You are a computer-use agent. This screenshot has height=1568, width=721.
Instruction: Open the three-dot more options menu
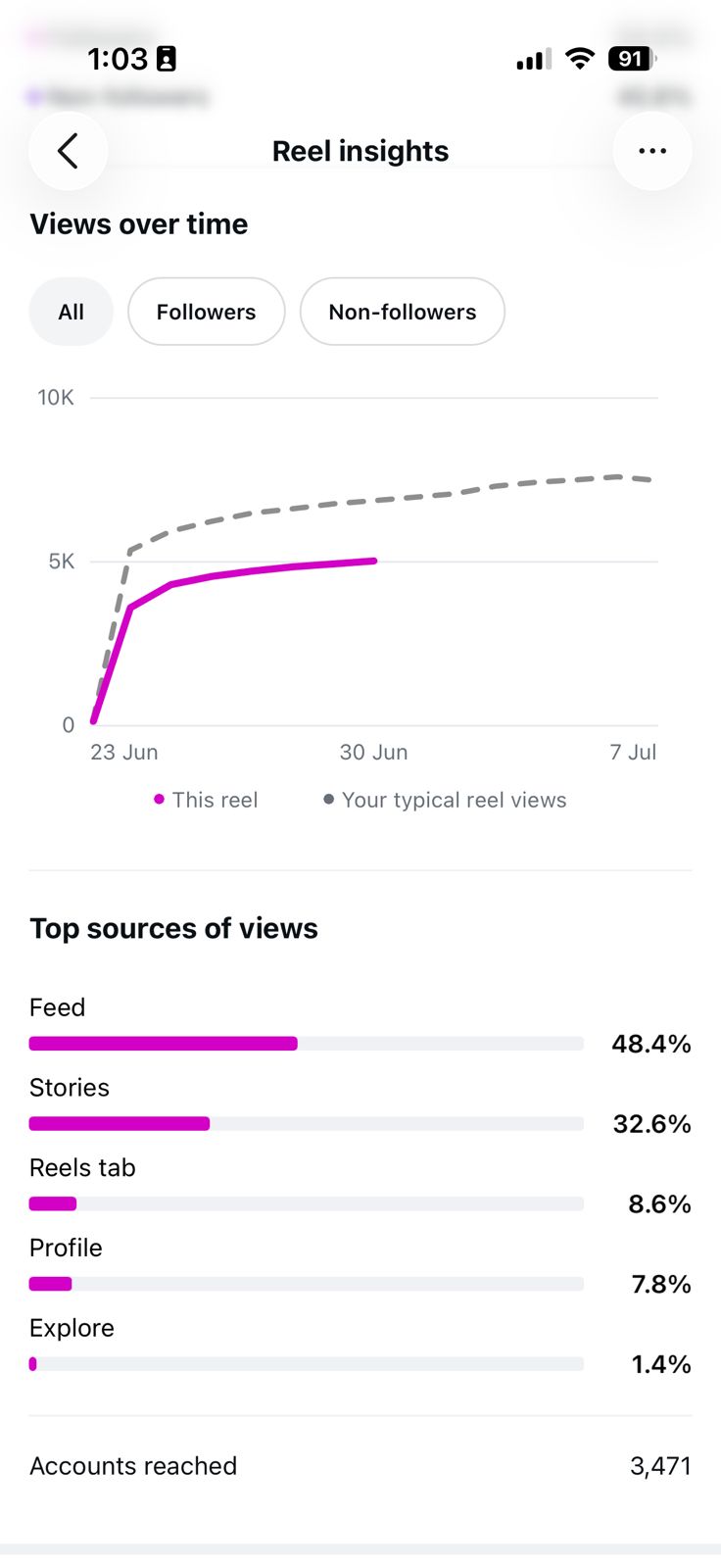(x=652, y=151)
